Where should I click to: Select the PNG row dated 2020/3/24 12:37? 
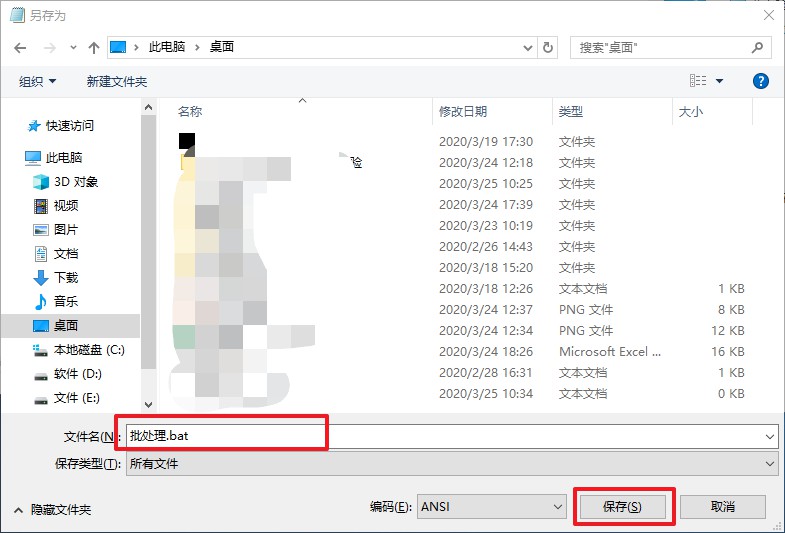click(x=461, y=310)
